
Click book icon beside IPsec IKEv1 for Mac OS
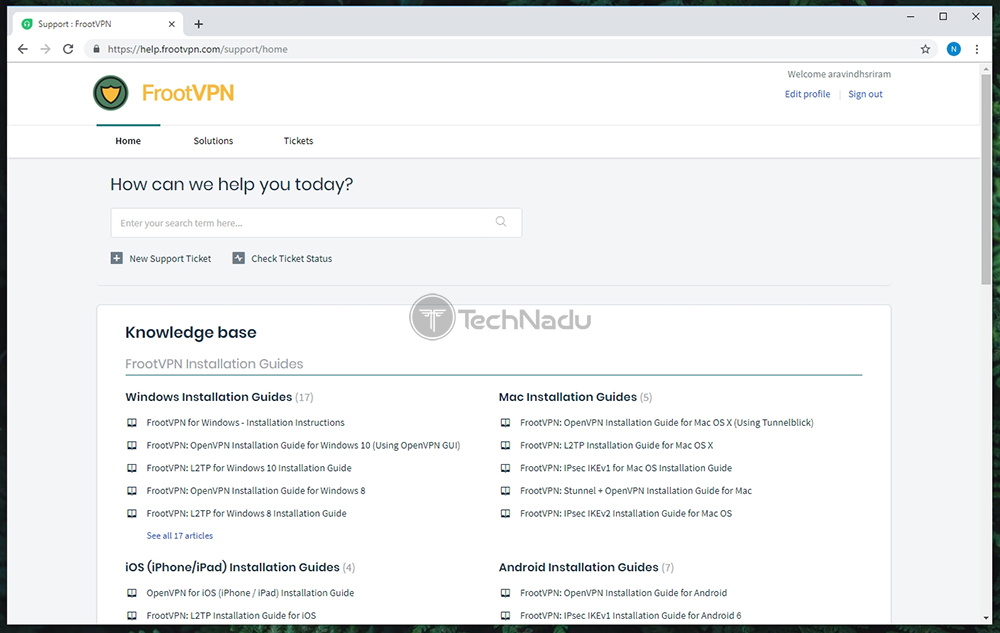505,468
